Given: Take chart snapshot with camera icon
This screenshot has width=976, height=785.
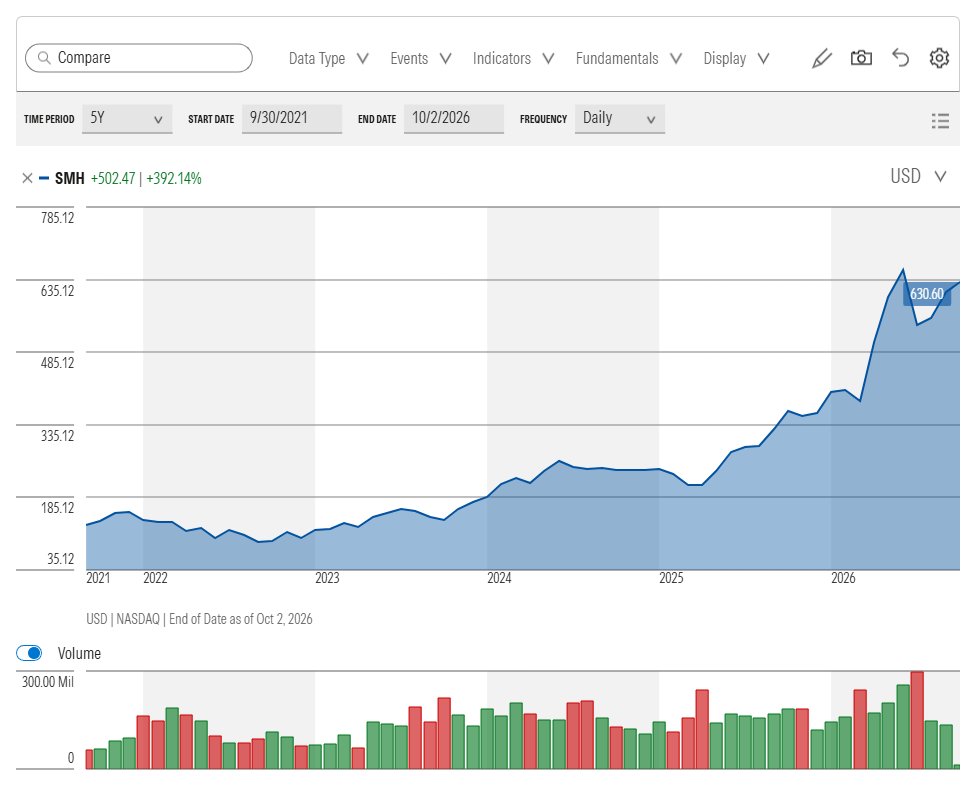Looking at the screenshot, I should (861, 58).
